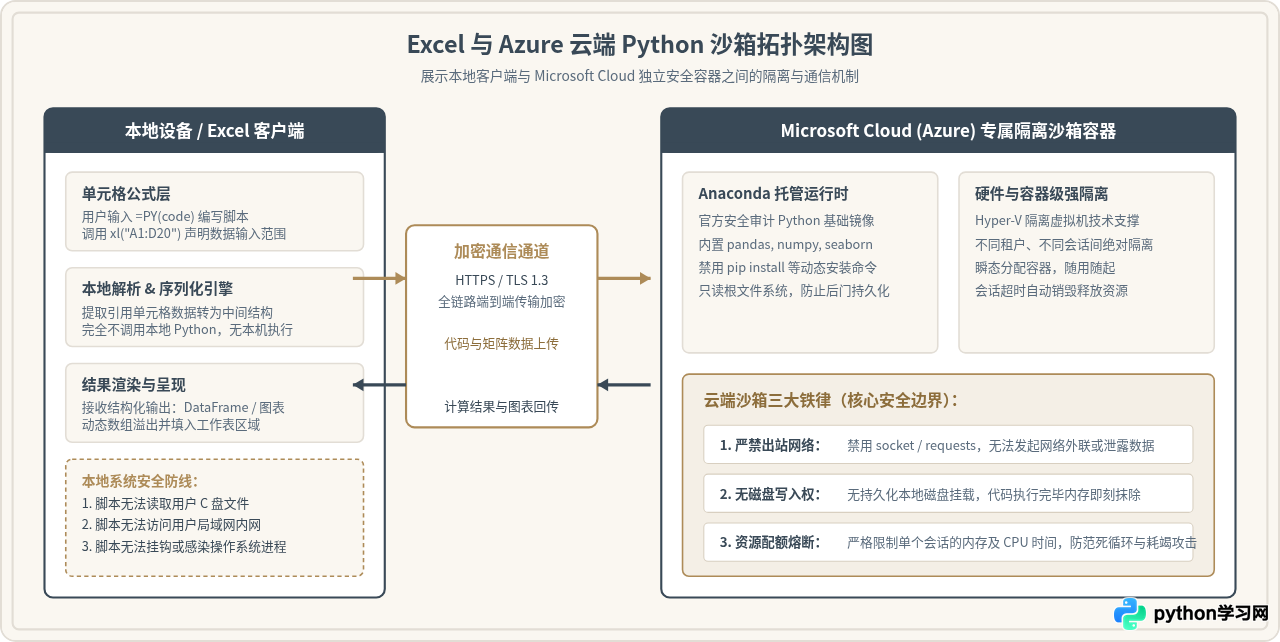Select the "本地解析 & 序列化引擎" heading
This screenshot has height=642, width=1280.
pyautogui.click(x=157, y=289)
